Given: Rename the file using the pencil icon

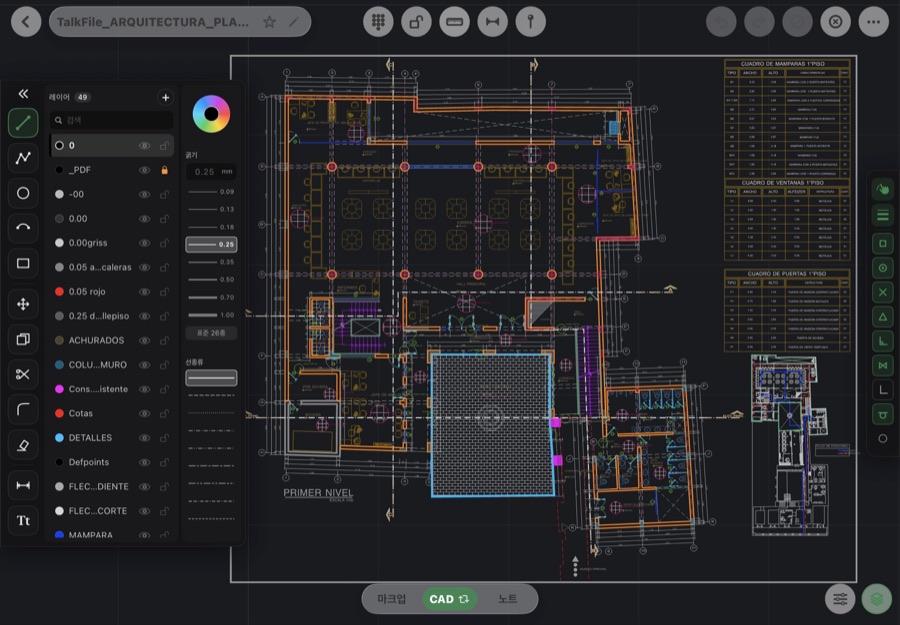Looking at the screenshot, I should (293, 22).
